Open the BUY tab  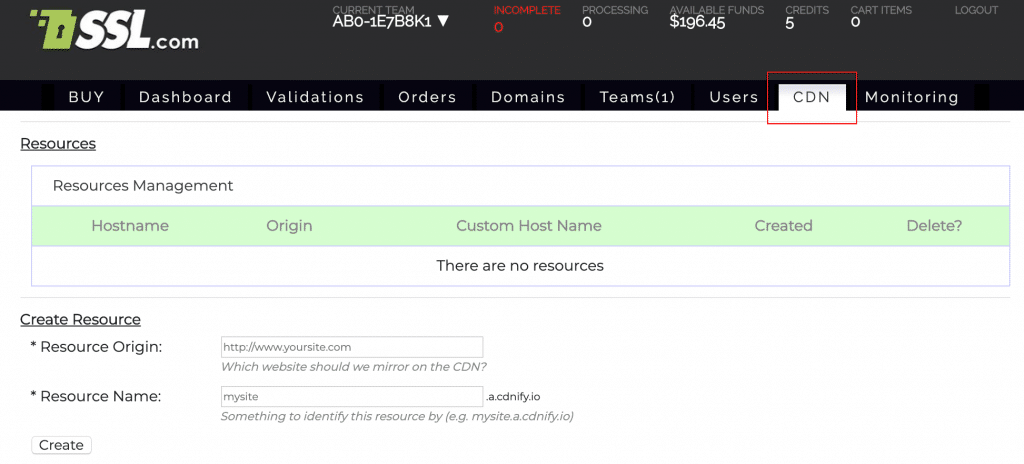pos(86,97)
